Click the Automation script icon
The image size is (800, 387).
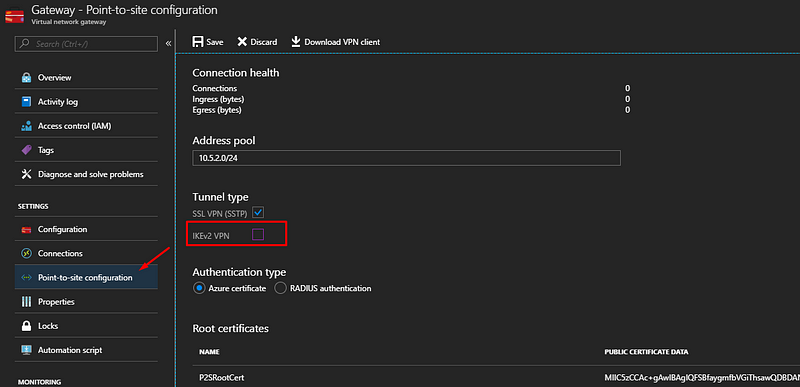pyautogui.click(x=26, y=350)
